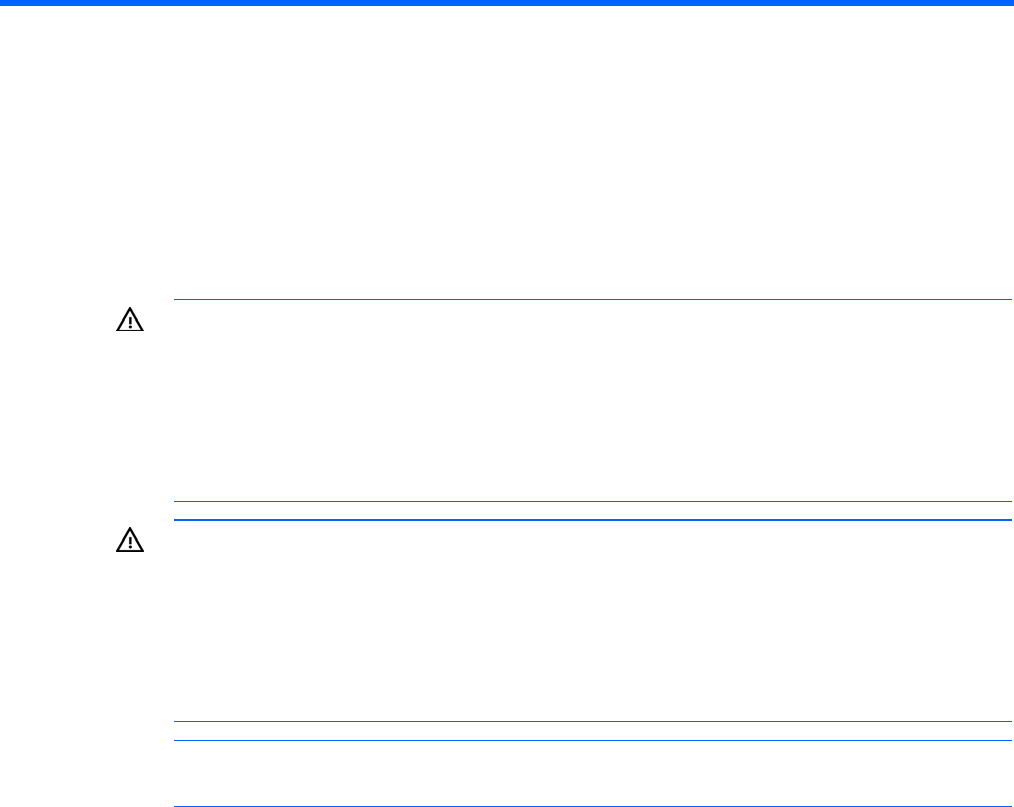Click the empty area inside first warning box
1014x807 pixels.
[x=592, y=400]
